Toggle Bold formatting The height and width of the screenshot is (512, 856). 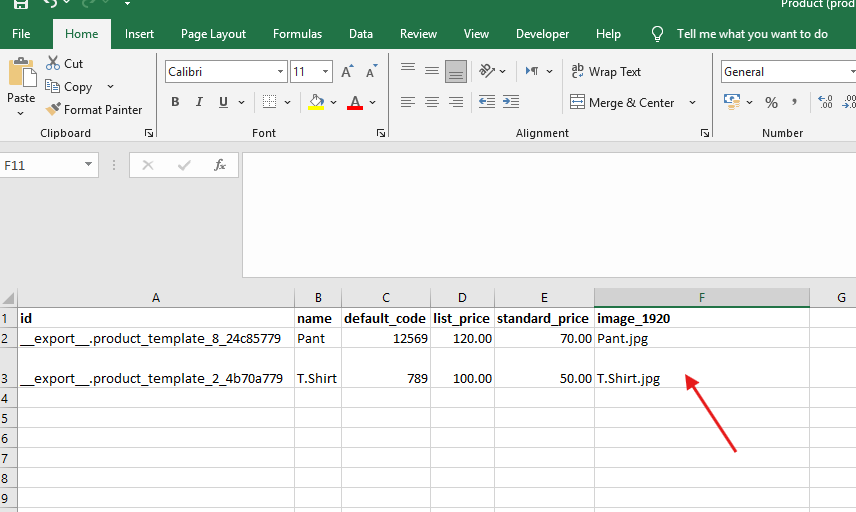tap(175, 102)
